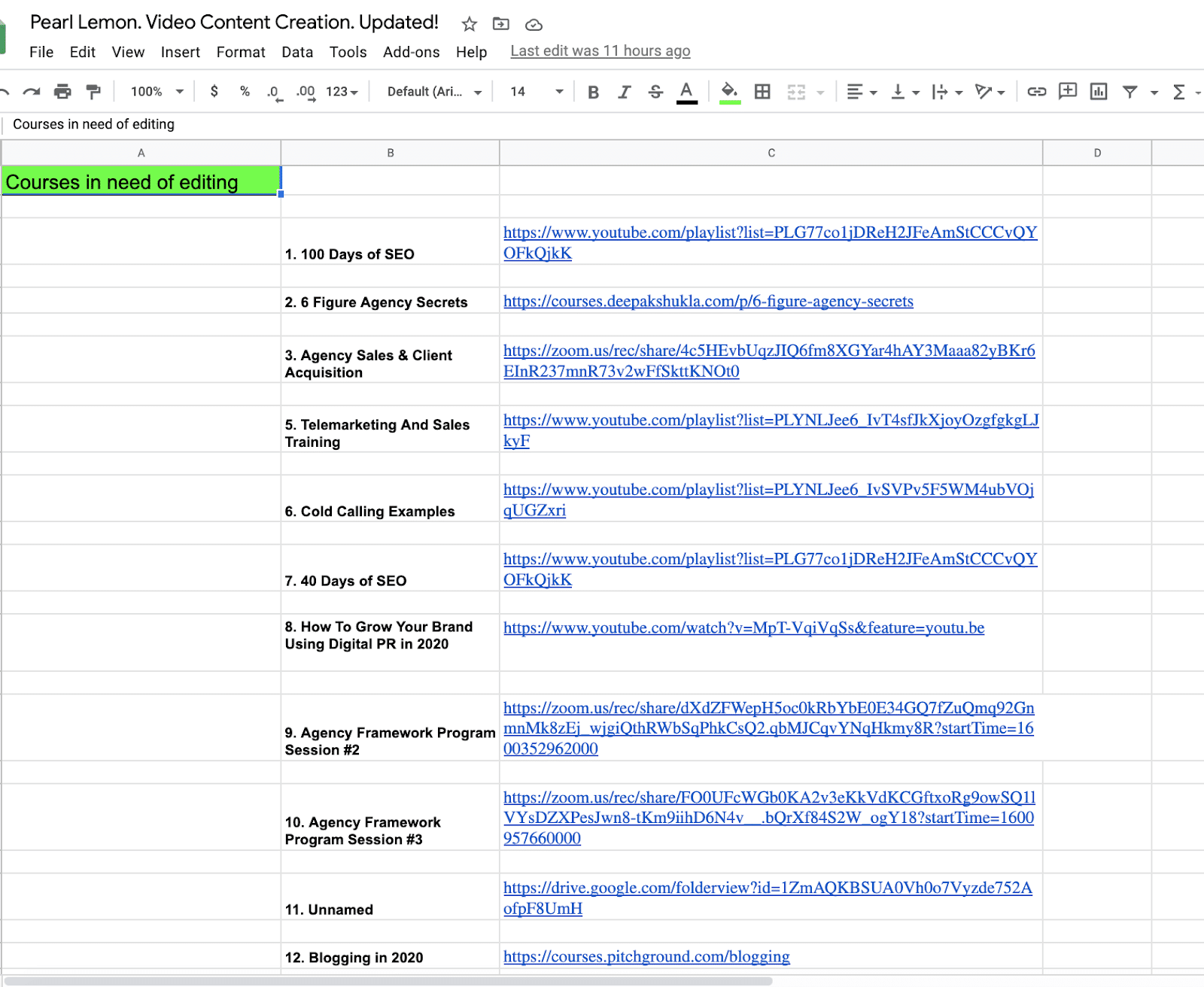Open the 123 number format dropdown

[342, 92]
